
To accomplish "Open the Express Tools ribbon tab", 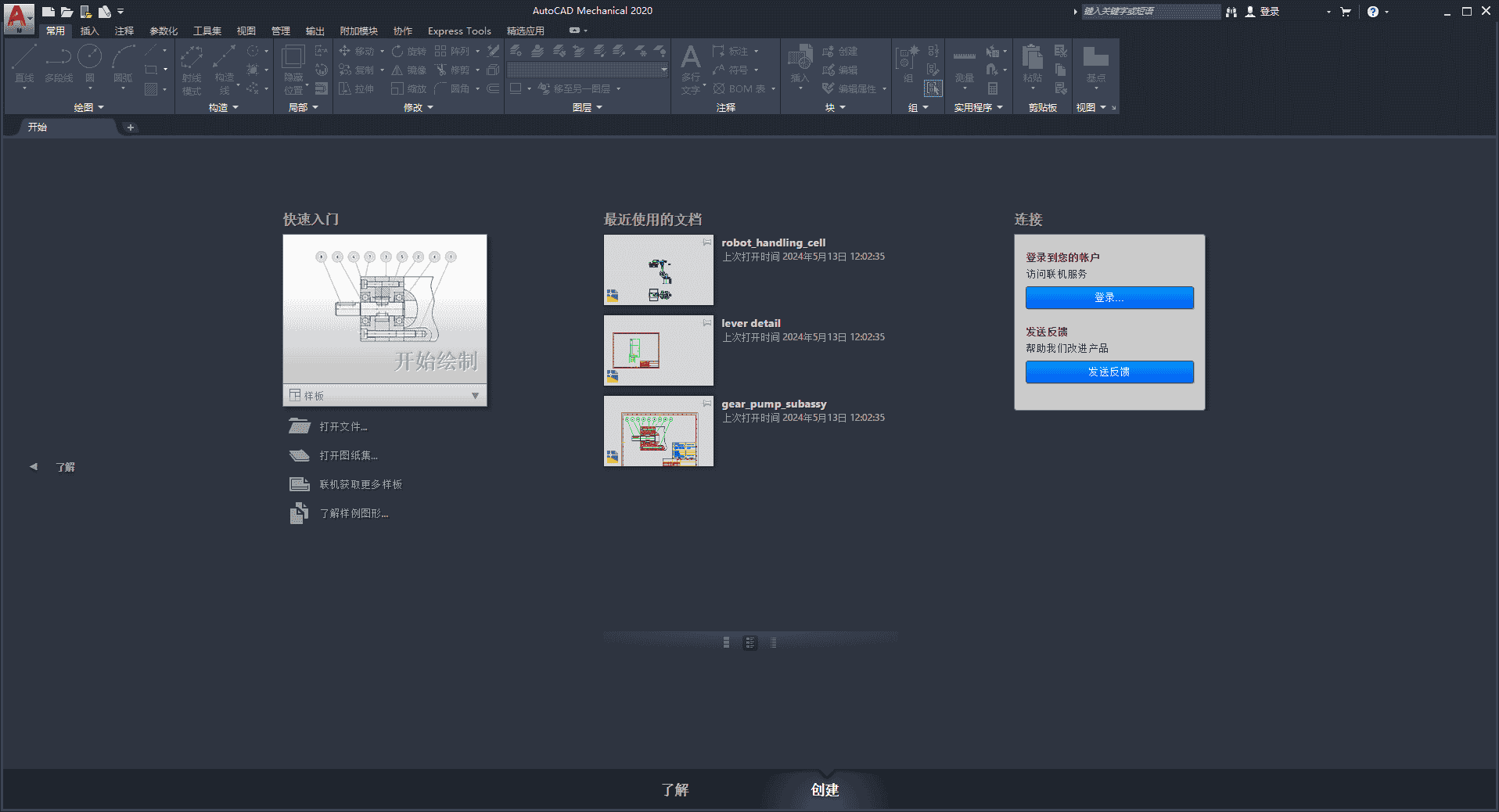I will (458, 31).
